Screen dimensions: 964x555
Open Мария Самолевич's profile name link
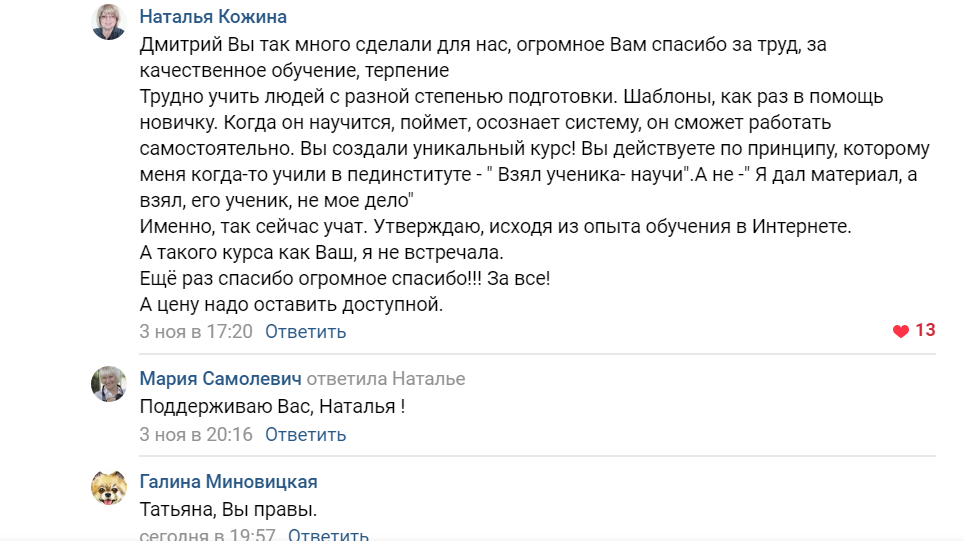pyautogui.click(x=220, y=379)
